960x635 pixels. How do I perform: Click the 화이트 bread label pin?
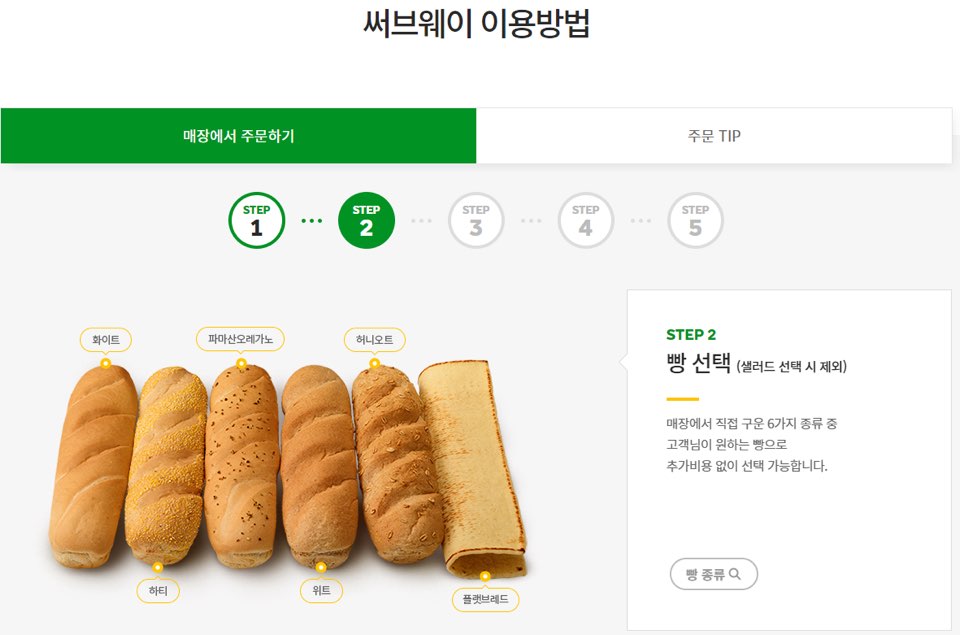click(x=104, y=340)
